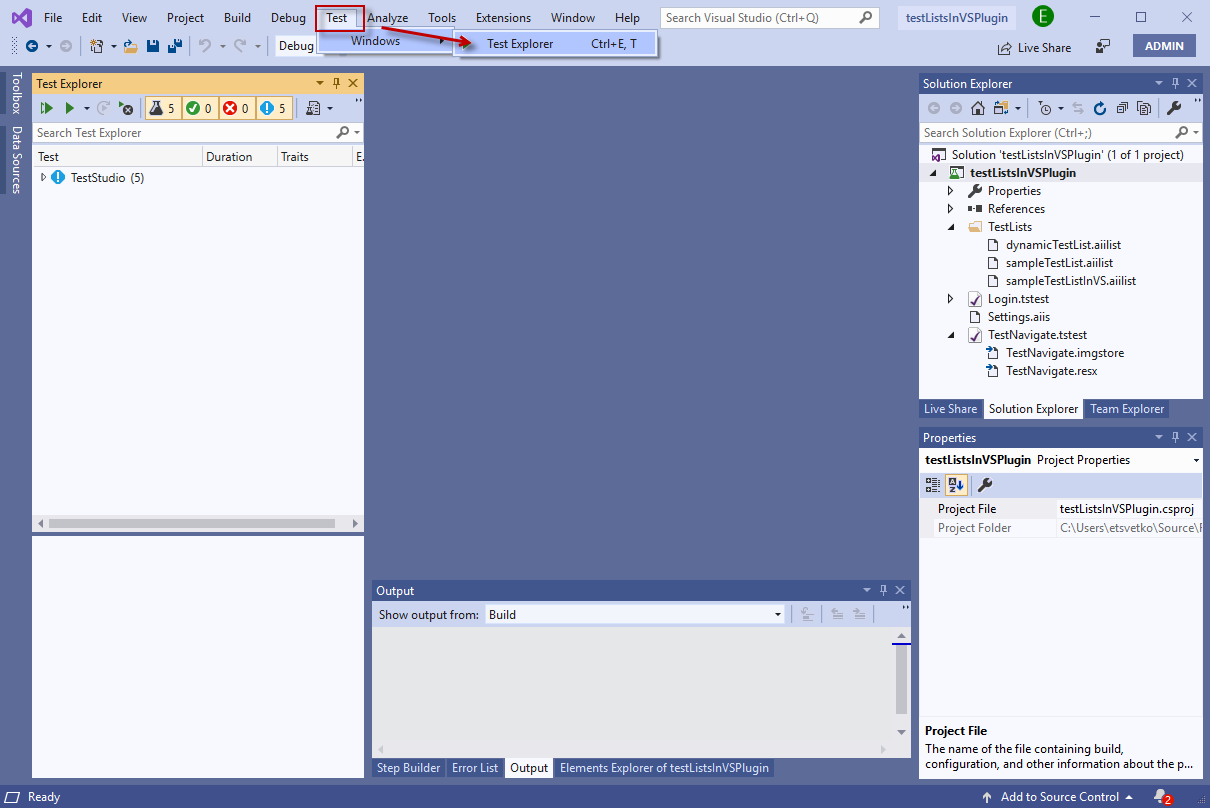Click the Search Visual Studio box
The height and width of the screenshot is (808, 1210).
770,18
